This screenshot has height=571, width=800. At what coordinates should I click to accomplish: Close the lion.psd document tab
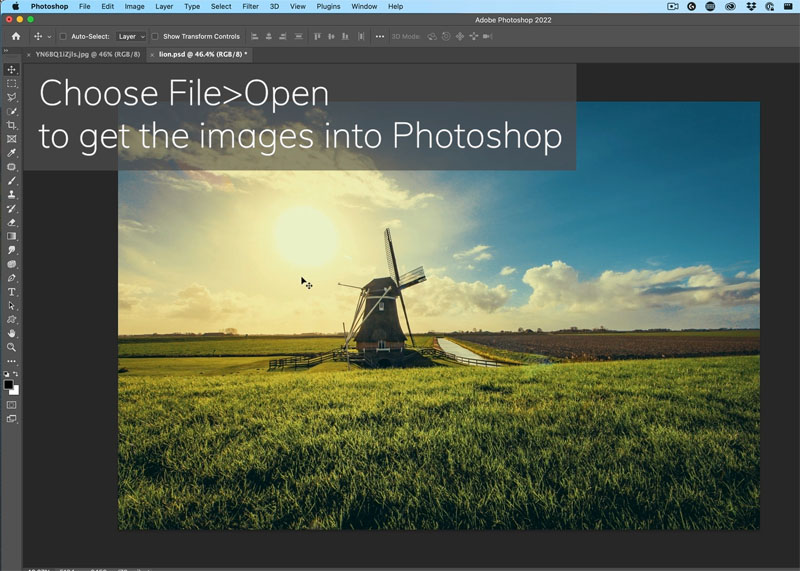click(152, 55)
